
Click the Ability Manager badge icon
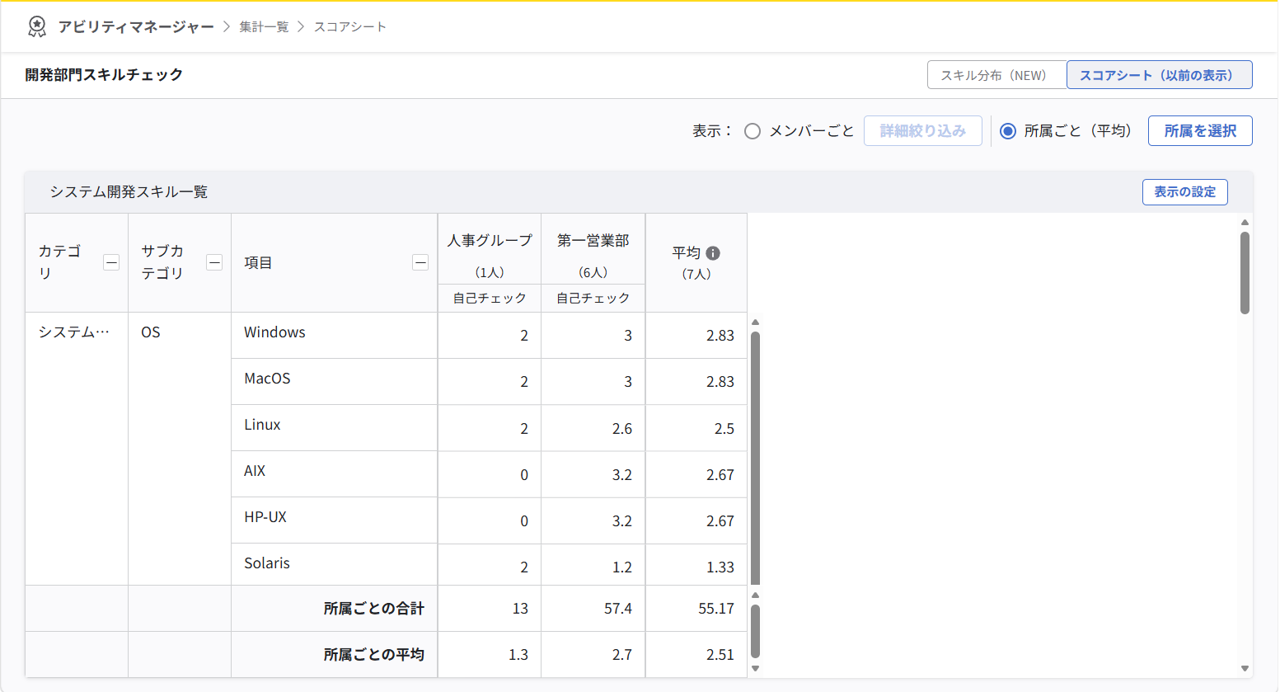[37, 26]
